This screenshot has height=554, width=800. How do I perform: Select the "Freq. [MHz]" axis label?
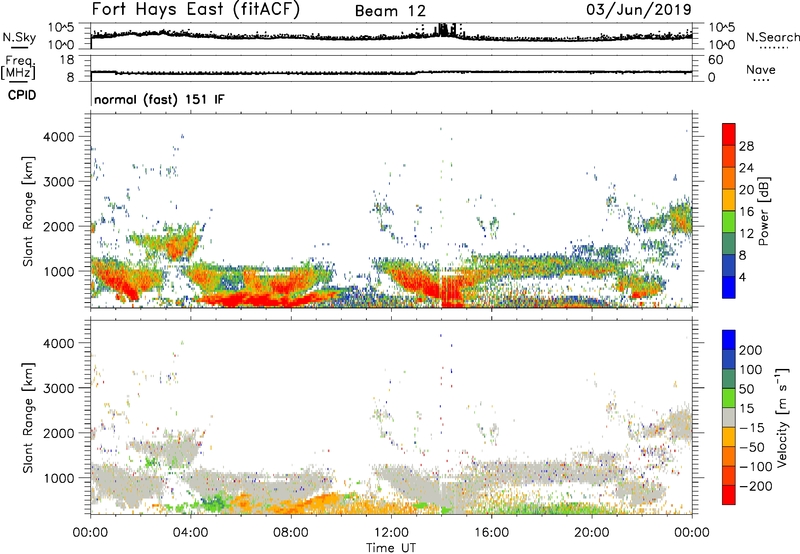18,67
